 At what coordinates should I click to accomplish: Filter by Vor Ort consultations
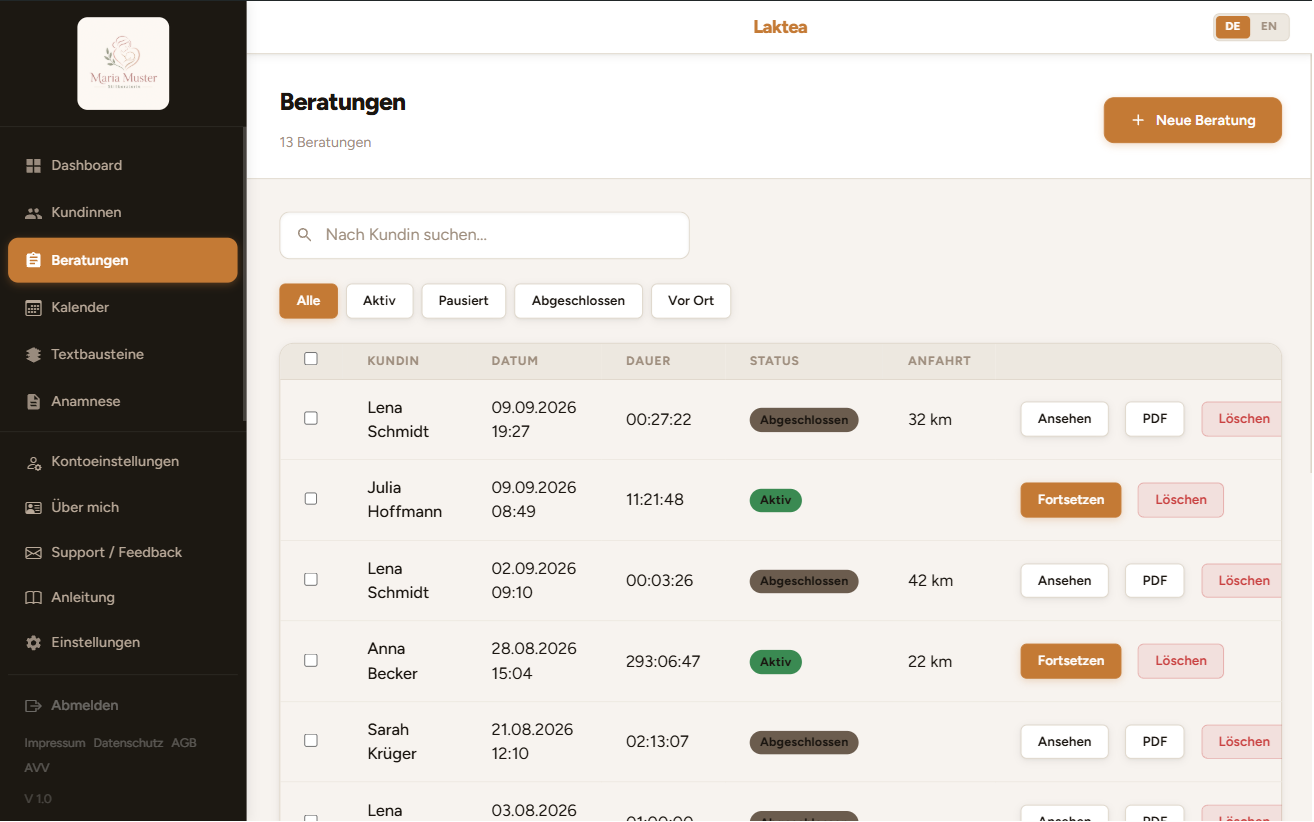click(691, 301)
